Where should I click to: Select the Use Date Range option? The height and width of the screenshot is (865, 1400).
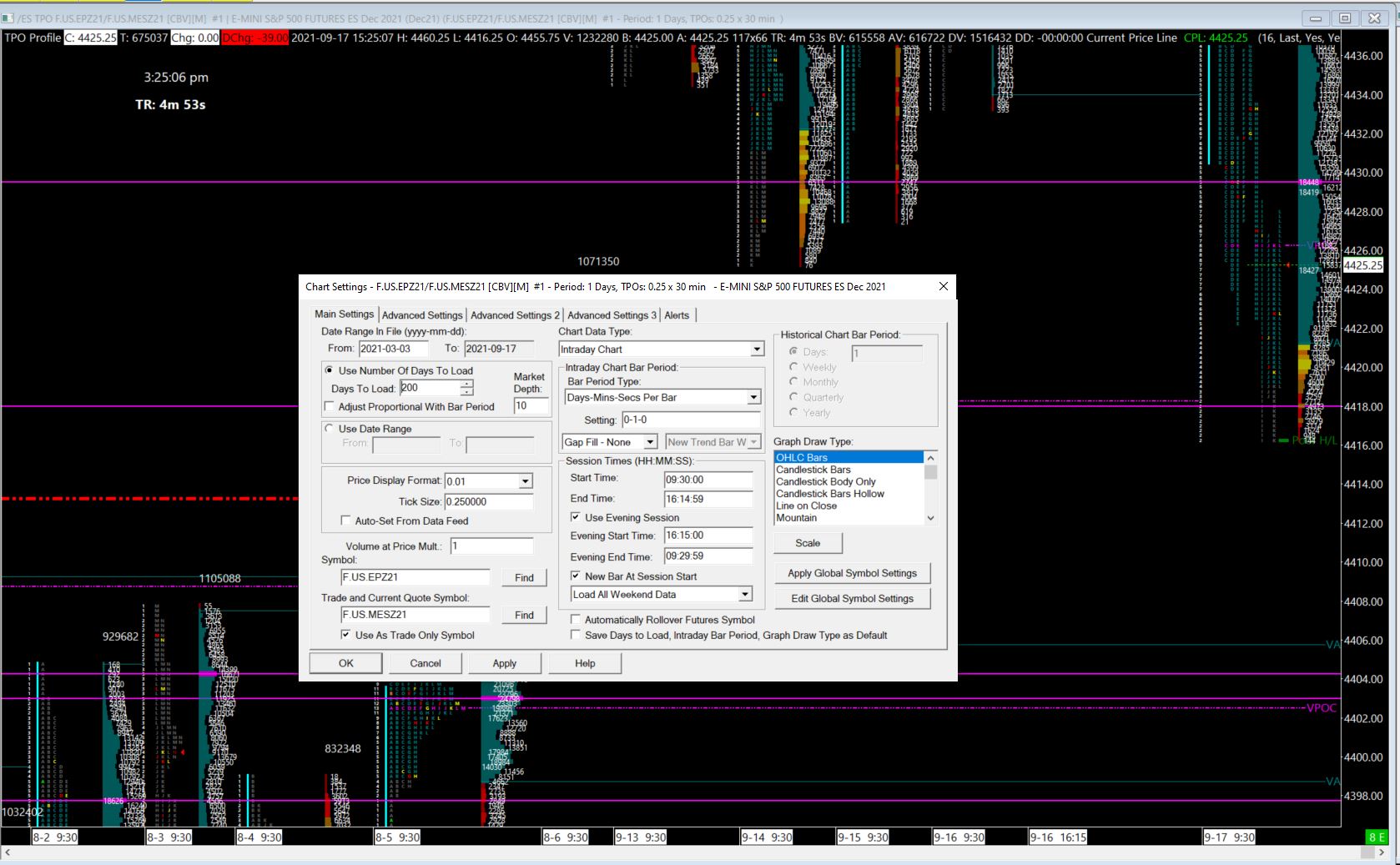pos(330,429)
